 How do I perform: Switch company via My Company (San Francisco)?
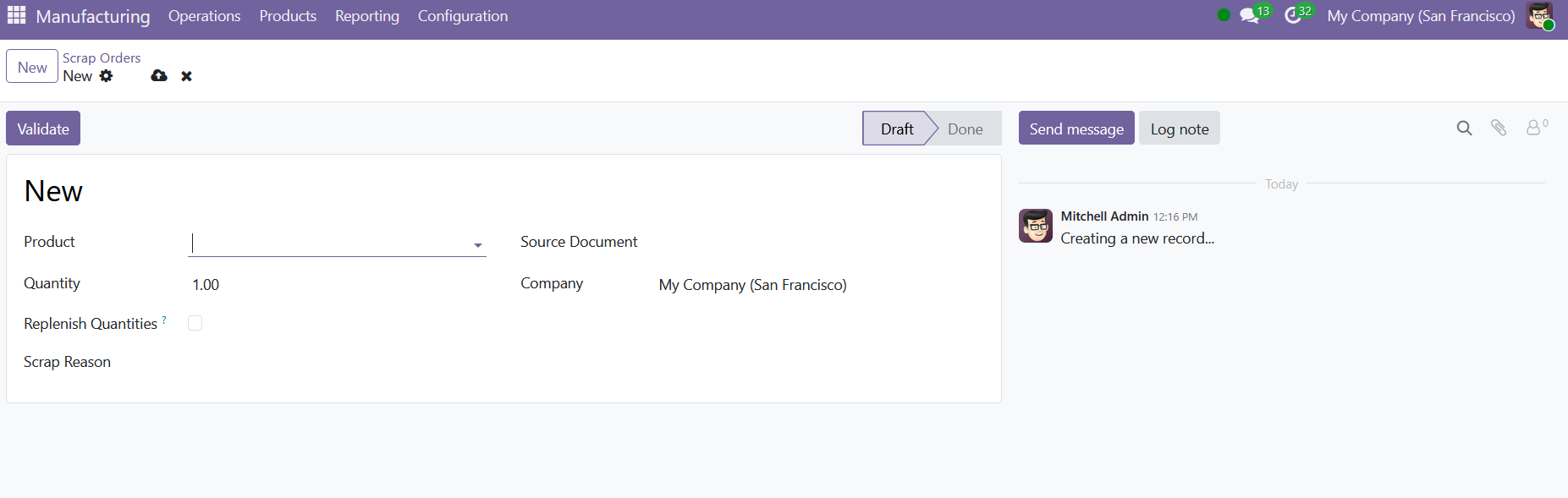1421,16
